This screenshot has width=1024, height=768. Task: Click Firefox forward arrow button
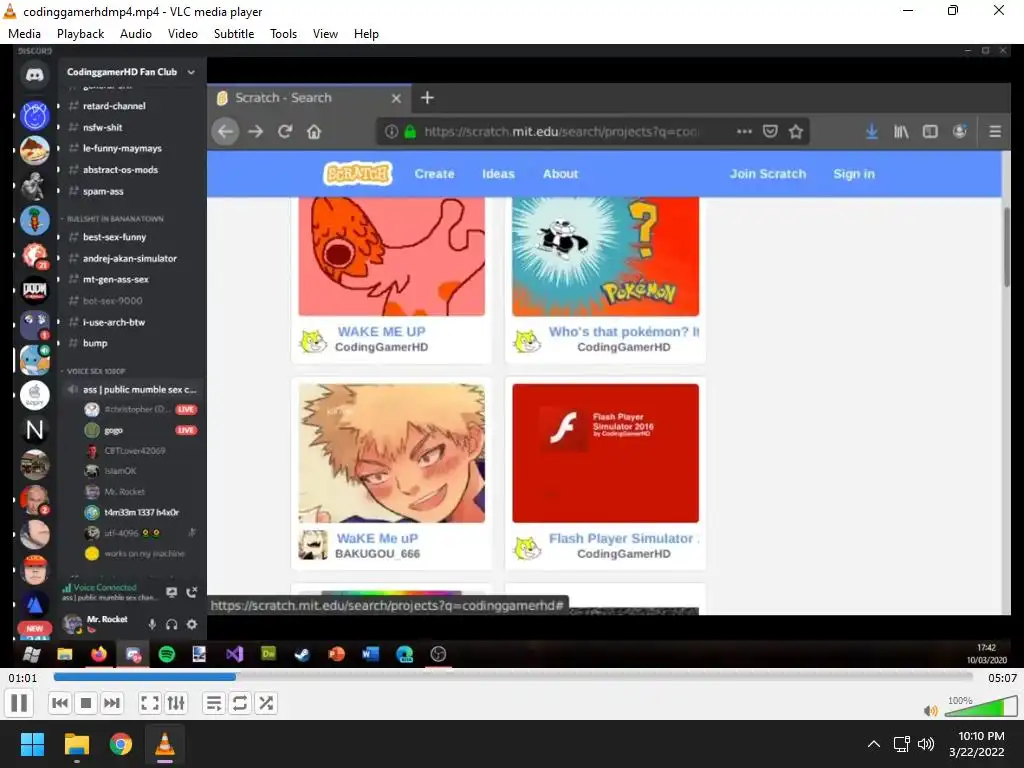pyautogui.click(x=256, y=132)
